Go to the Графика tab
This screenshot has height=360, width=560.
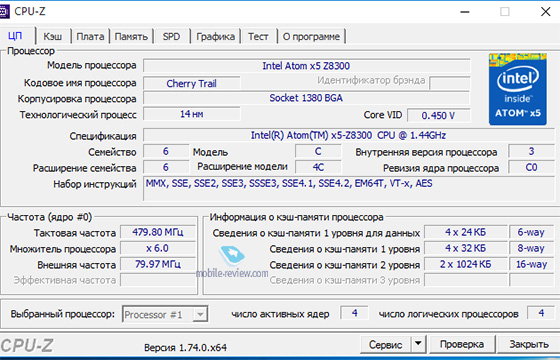(x=215, y=36)
